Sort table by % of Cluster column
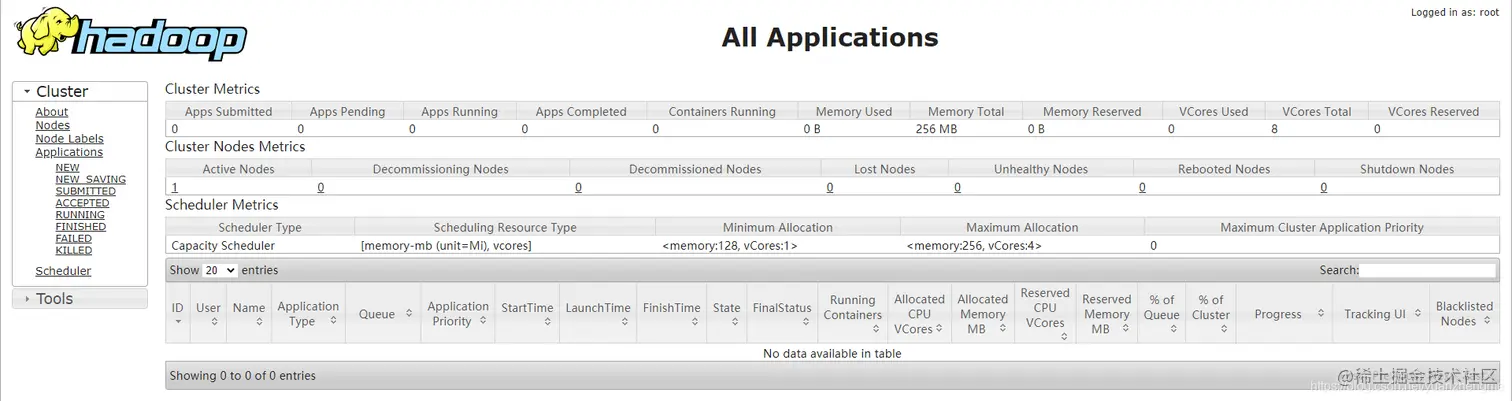The height and width of the screenshot is (401, 1512). click(1210, 313)
